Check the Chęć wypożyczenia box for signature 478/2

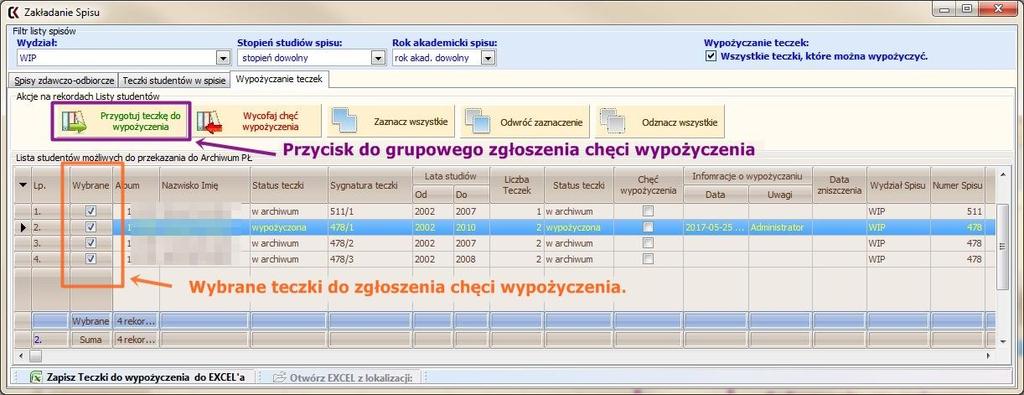pyautogui.click(x=647, y=242)
